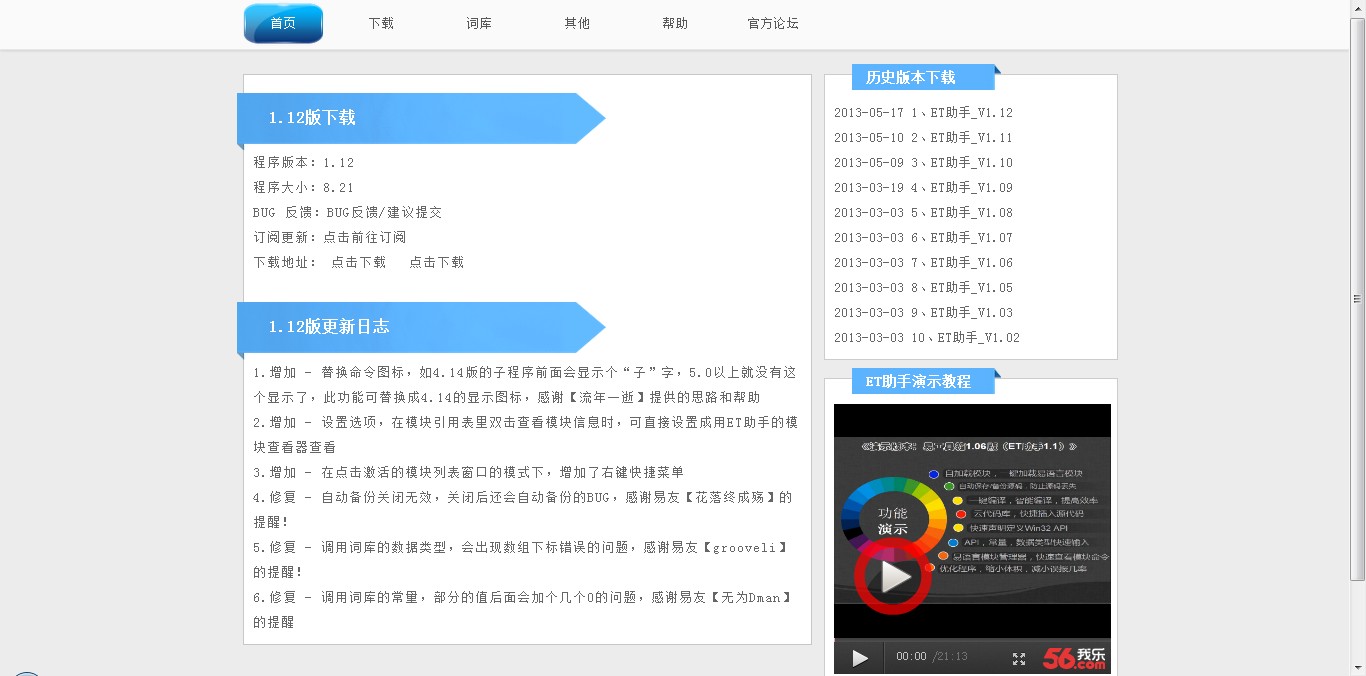Open the 词库 navigation menu
1366x676 pixels.
point(479,24)
